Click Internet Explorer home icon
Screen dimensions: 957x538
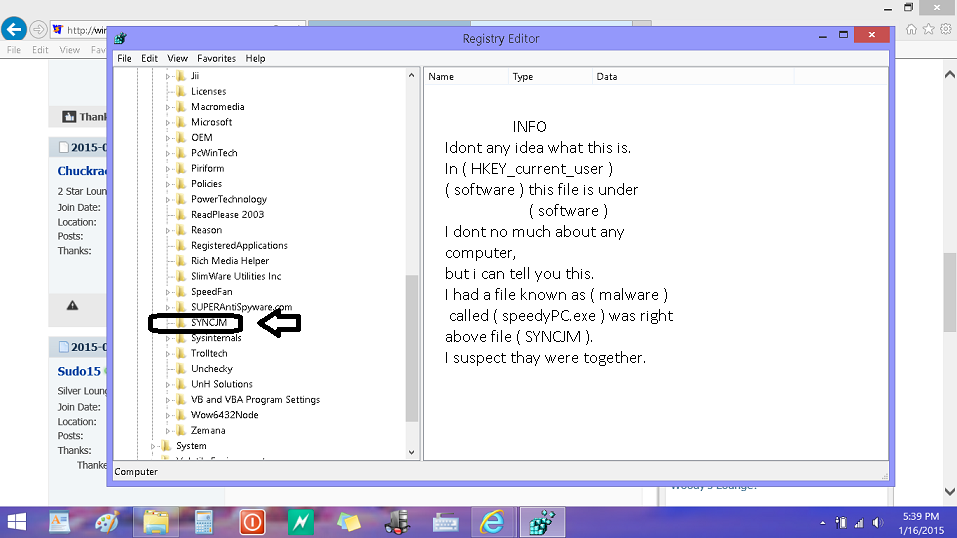point(911,29)
